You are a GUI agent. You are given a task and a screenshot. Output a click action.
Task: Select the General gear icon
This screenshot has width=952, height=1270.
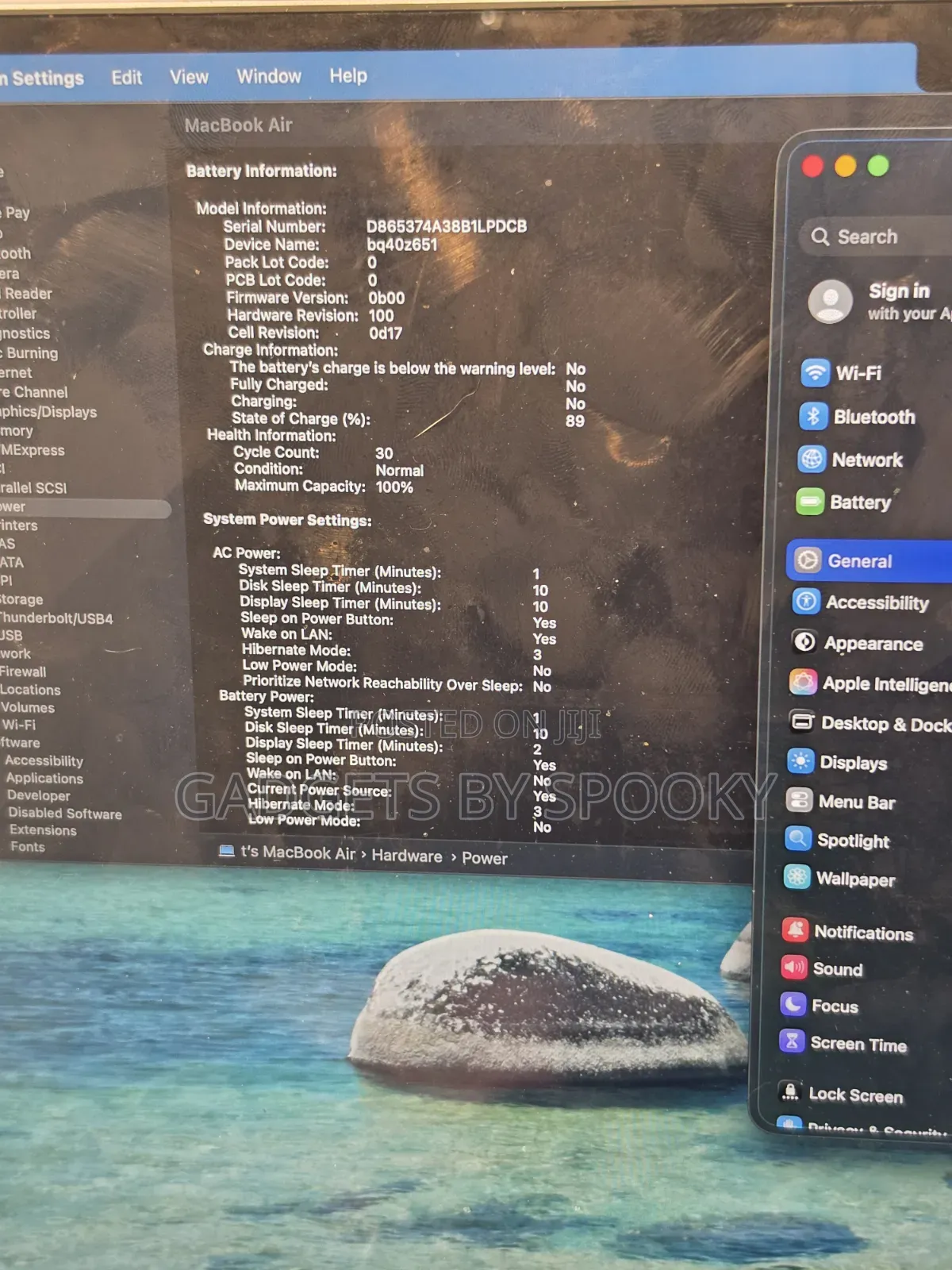(808, 560)
